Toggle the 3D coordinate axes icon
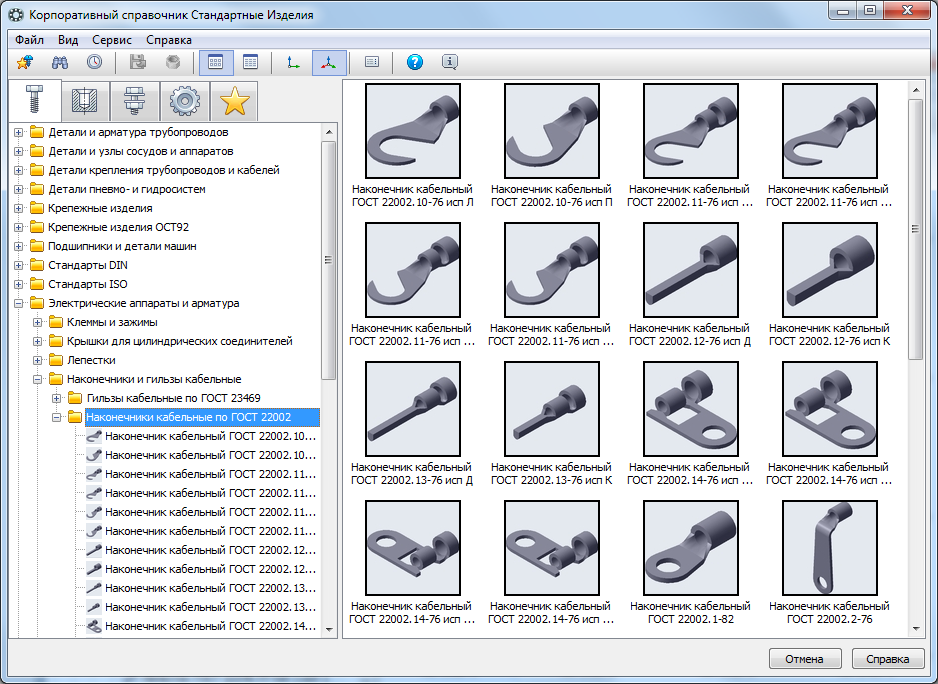The height and width of the screenshot is (684, 938). 328,62
